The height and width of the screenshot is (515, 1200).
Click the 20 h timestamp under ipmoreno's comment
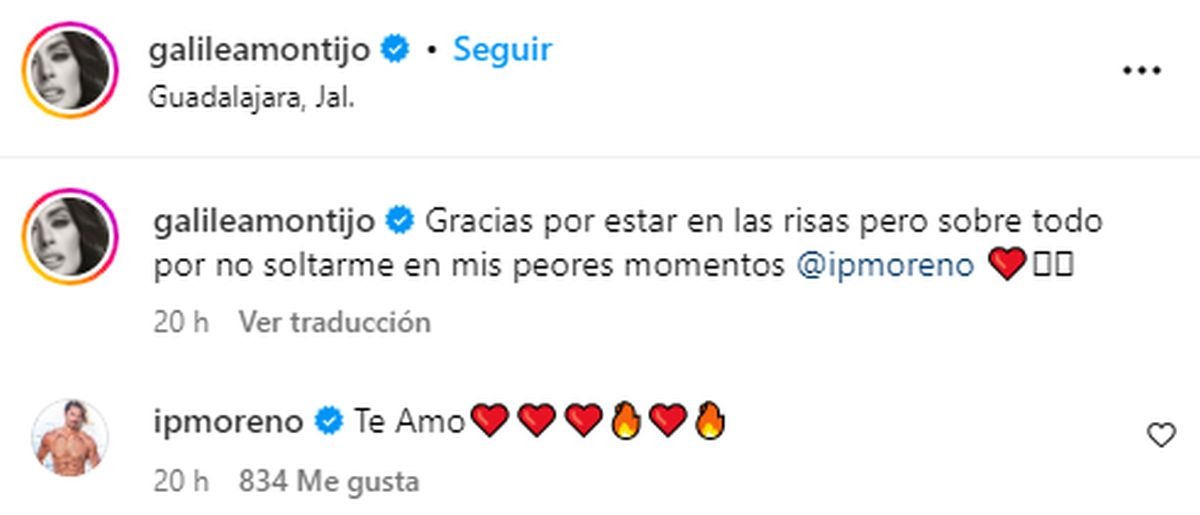coord(180,481)
